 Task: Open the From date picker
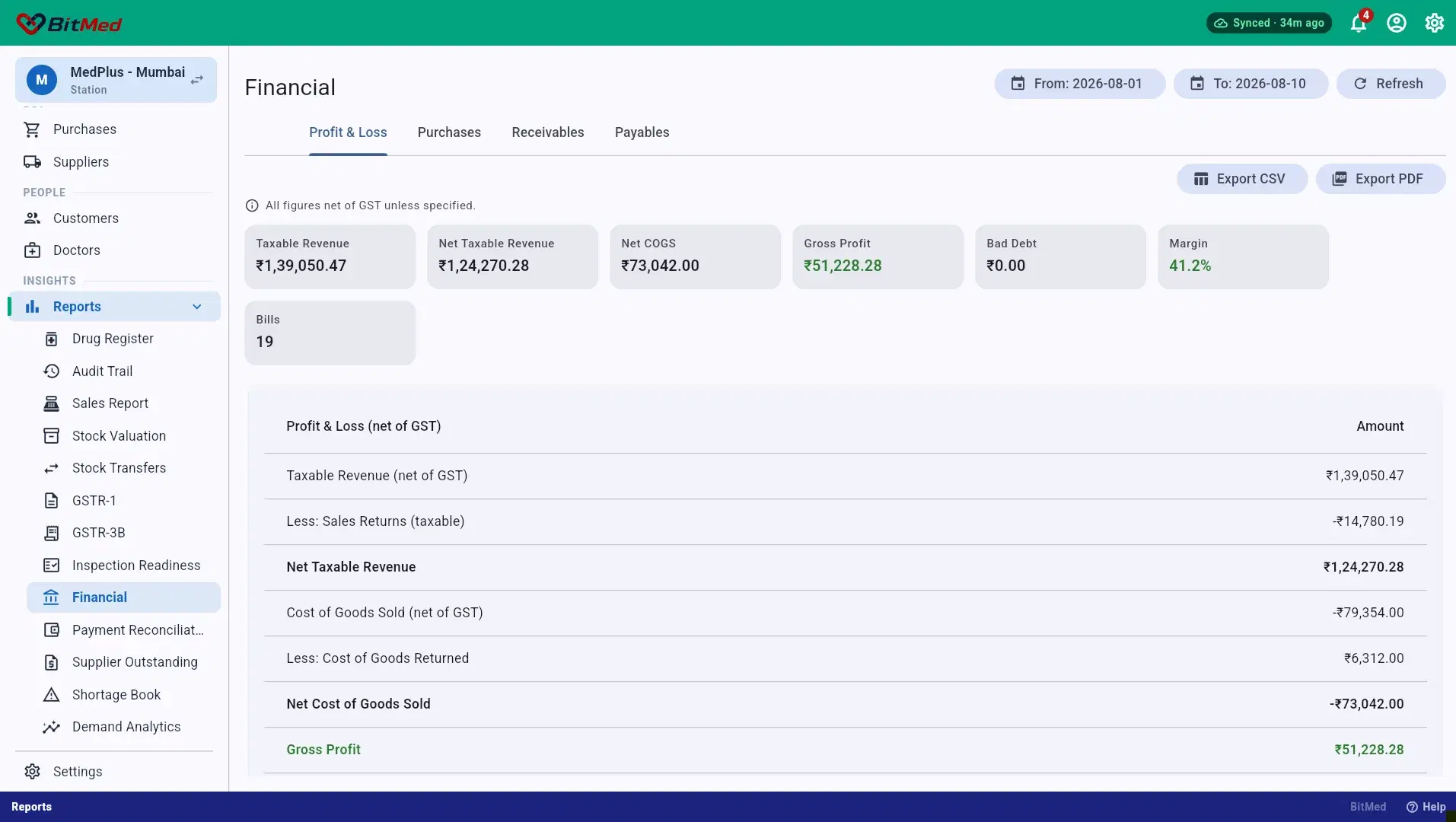(1079, 84)
